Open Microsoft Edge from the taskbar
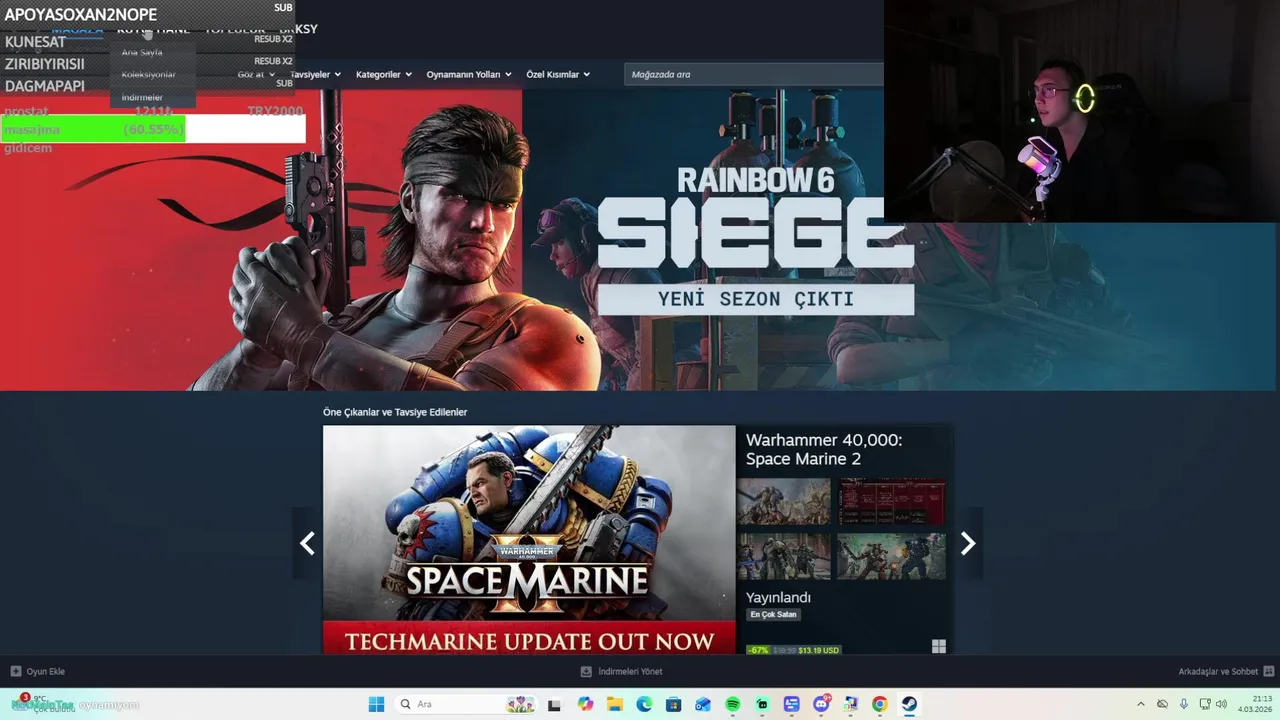Screen dimensions: 1280x720 [x=644, y=704]
